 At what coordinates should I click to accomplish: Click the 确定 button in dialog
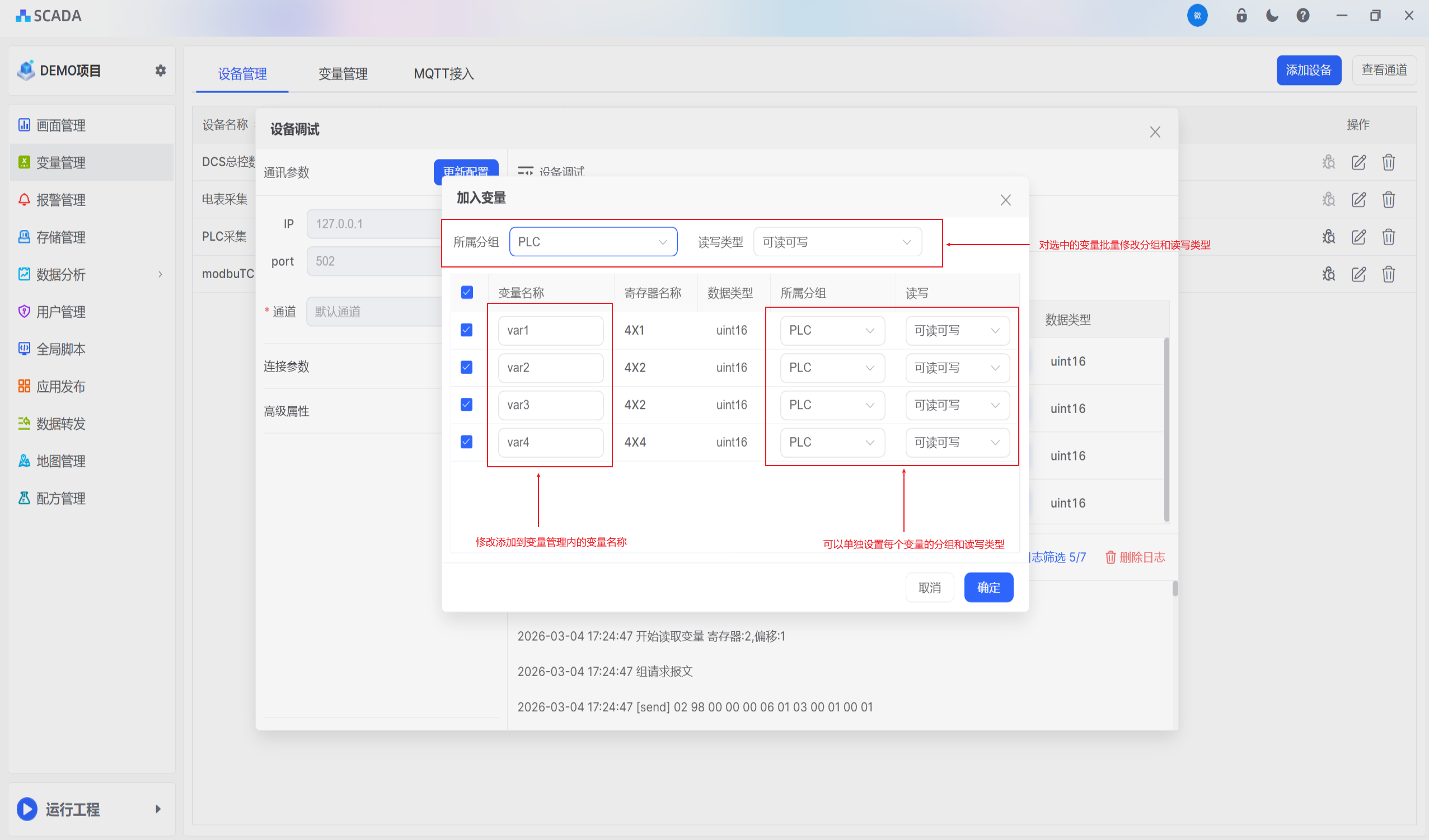(988, 588)
